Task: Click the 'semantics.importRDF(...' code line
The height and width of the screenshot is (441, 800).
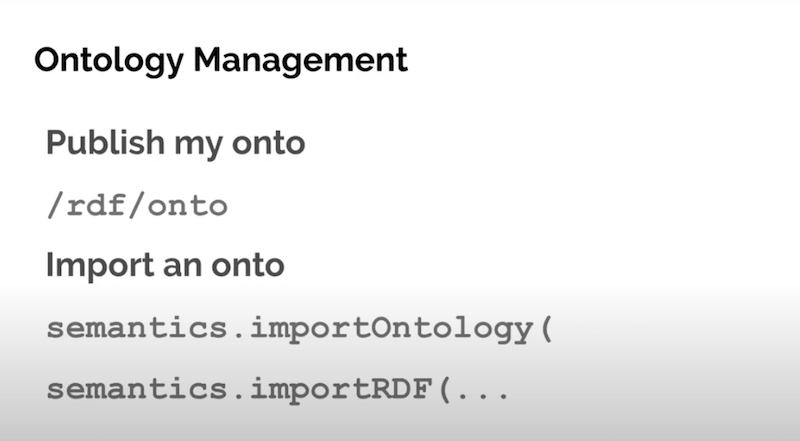Action: (x=278, y=389)
